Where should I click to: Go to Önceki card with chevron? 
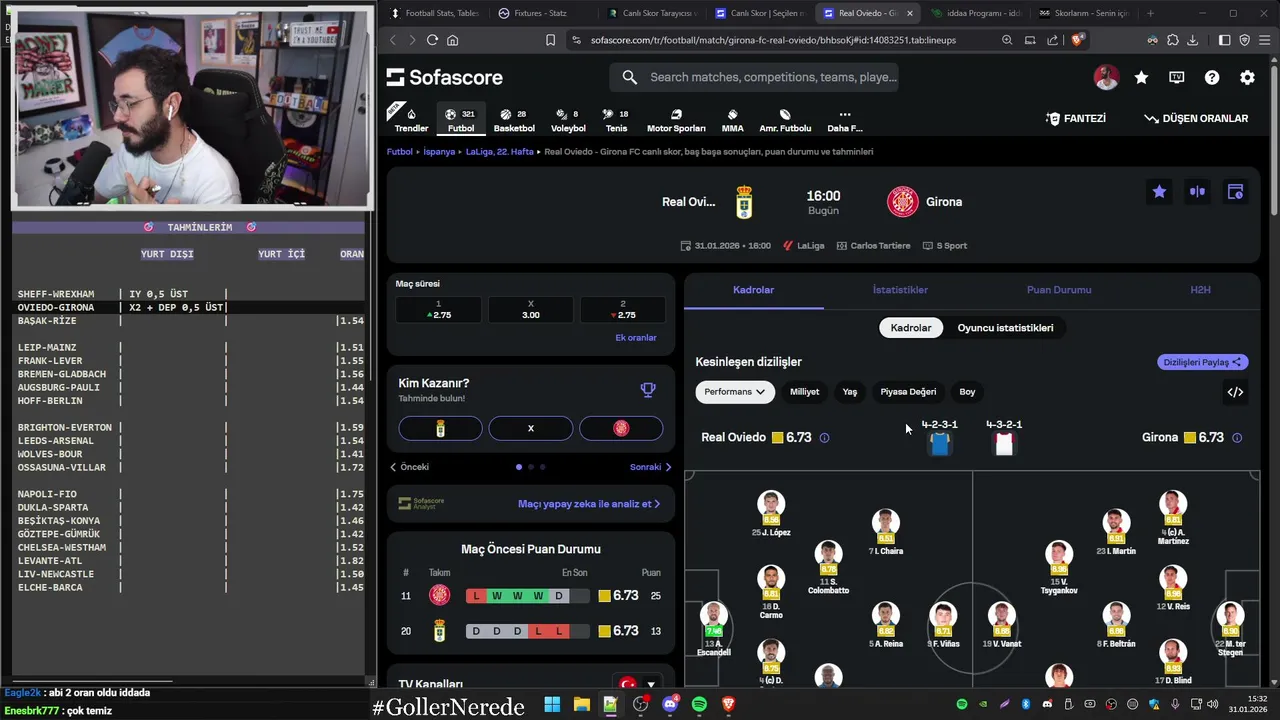click(x=409, y=467)
